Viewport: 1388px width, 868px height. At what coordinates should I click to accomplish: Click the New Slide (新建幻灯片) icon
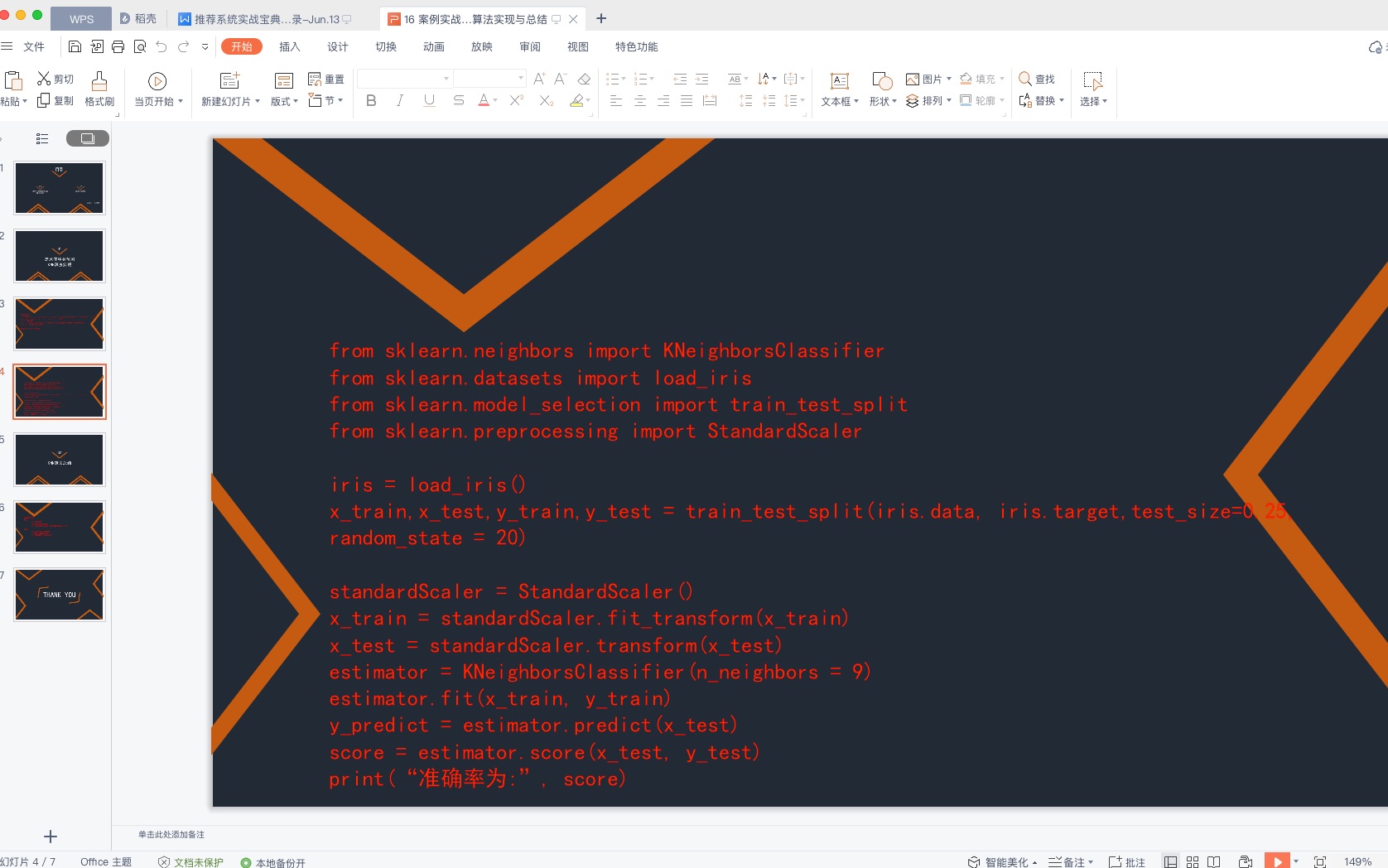pyautogui.click(x=229, y=80)
